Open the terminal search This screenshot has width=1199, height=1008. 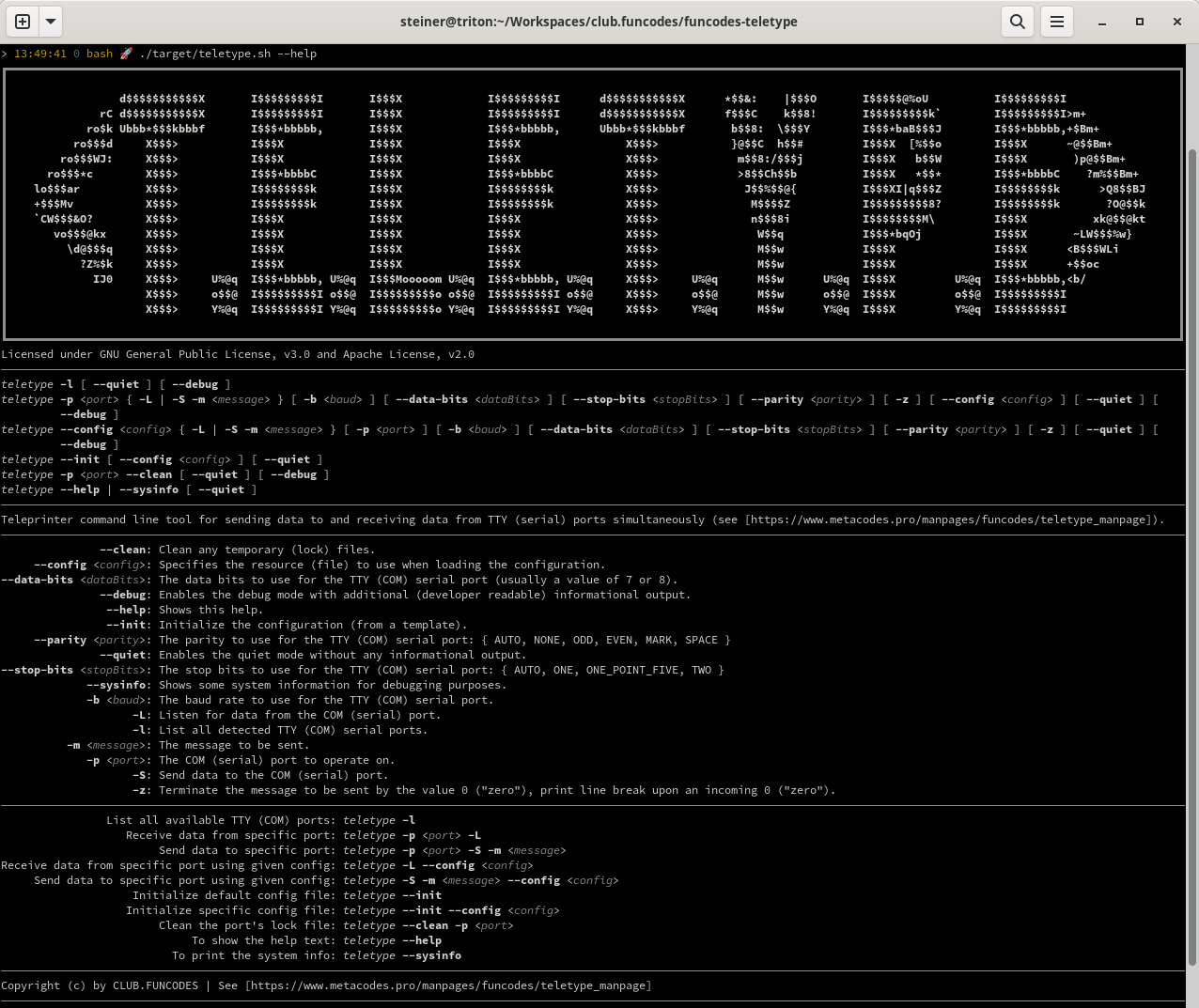1018,21
